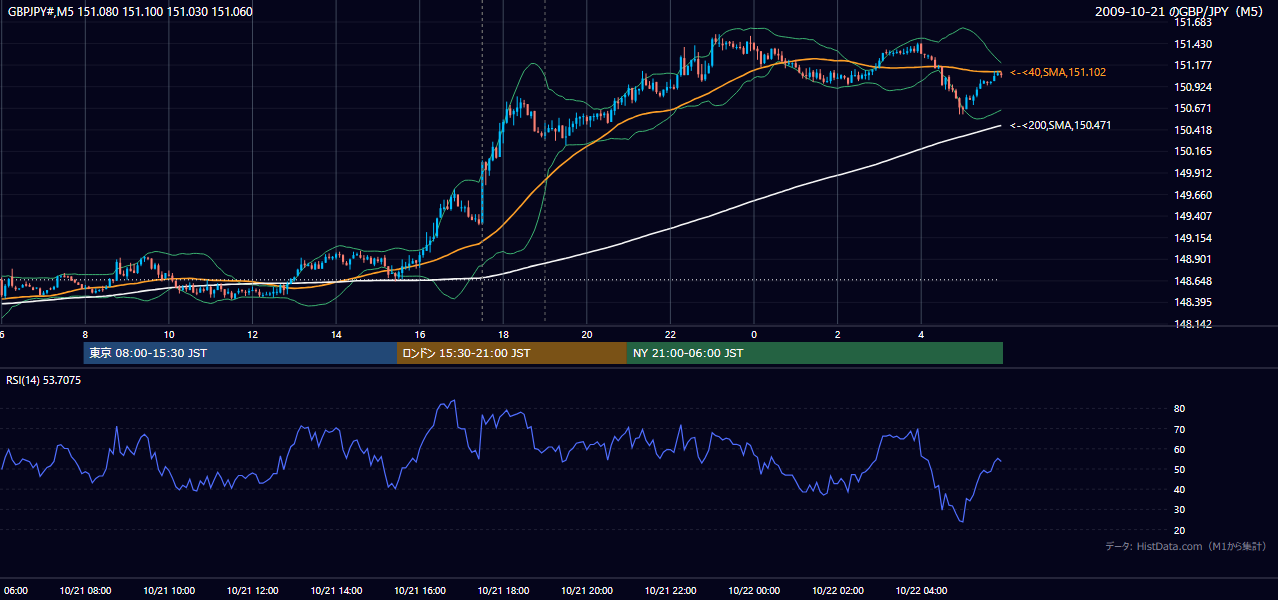Viewport: 1278px width, 600px height.
Task: Click hour label 18 under the price chart
Action: pos(503,335)
